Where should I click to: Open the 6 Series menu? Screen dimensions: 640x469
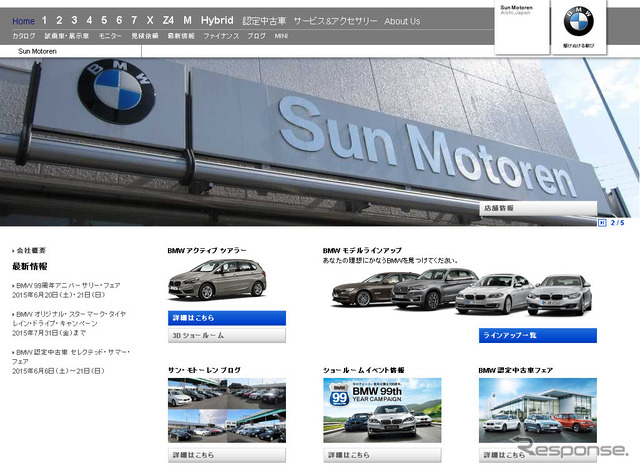click(x=119, y=20)
